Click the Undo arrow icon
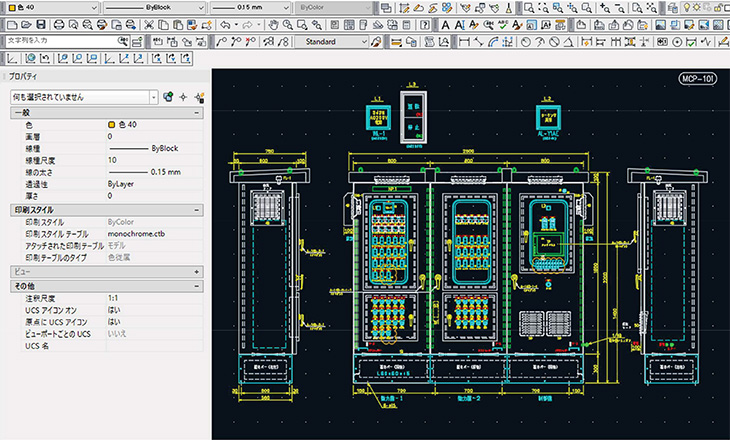 (225, 25)
